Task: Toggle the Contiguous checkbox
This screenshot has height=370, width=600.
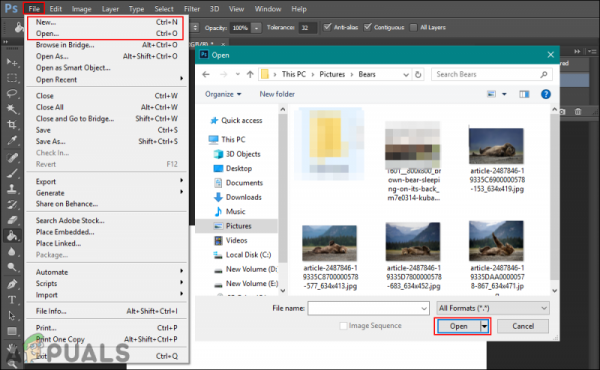Action: pyautogui.click(x=368, y=27)
